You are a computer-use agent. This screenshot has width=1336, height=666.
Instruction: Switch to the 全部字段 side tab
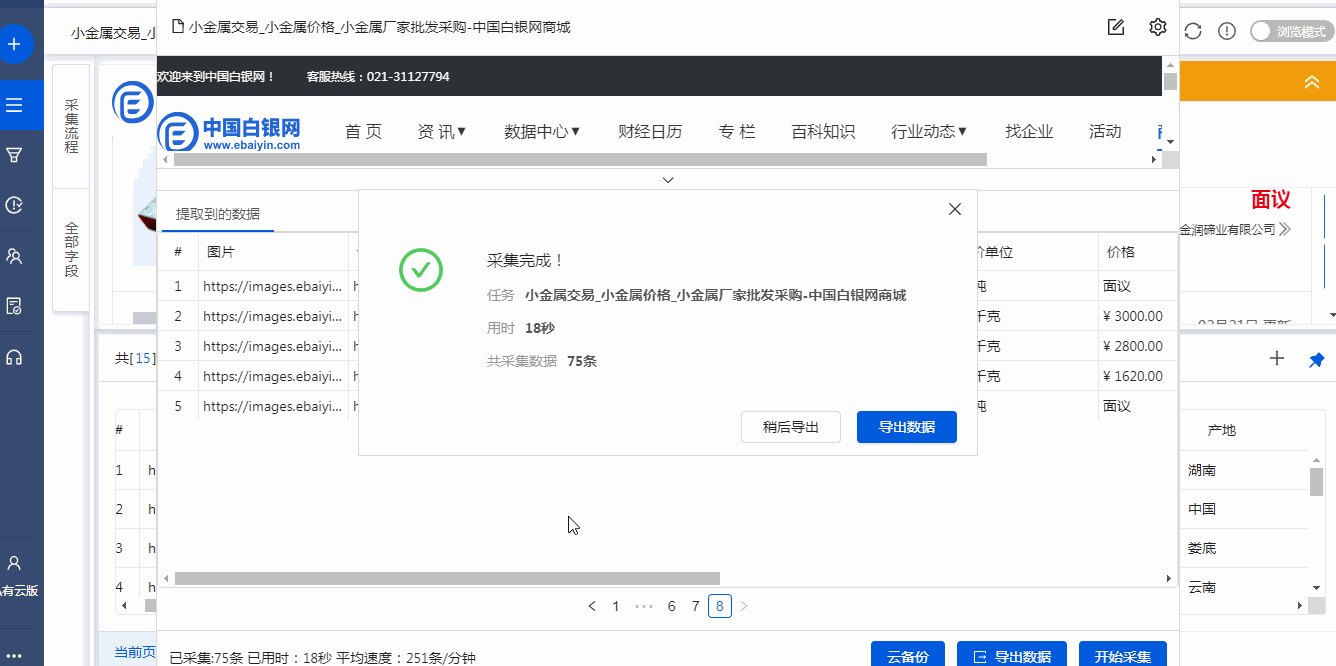tap(71, 250)
